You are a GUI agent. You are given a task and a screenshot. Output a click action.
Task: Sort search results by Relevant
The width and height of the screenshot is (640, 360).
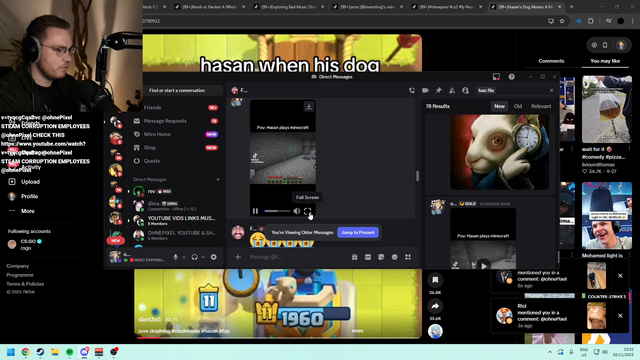tap(541, 106)
